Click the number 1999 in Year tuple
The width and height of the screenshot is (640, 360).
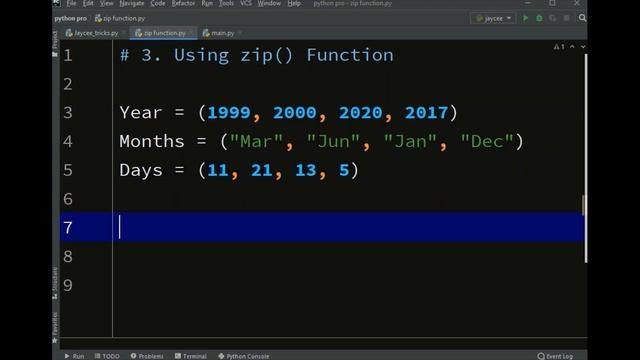coord(229,113)
